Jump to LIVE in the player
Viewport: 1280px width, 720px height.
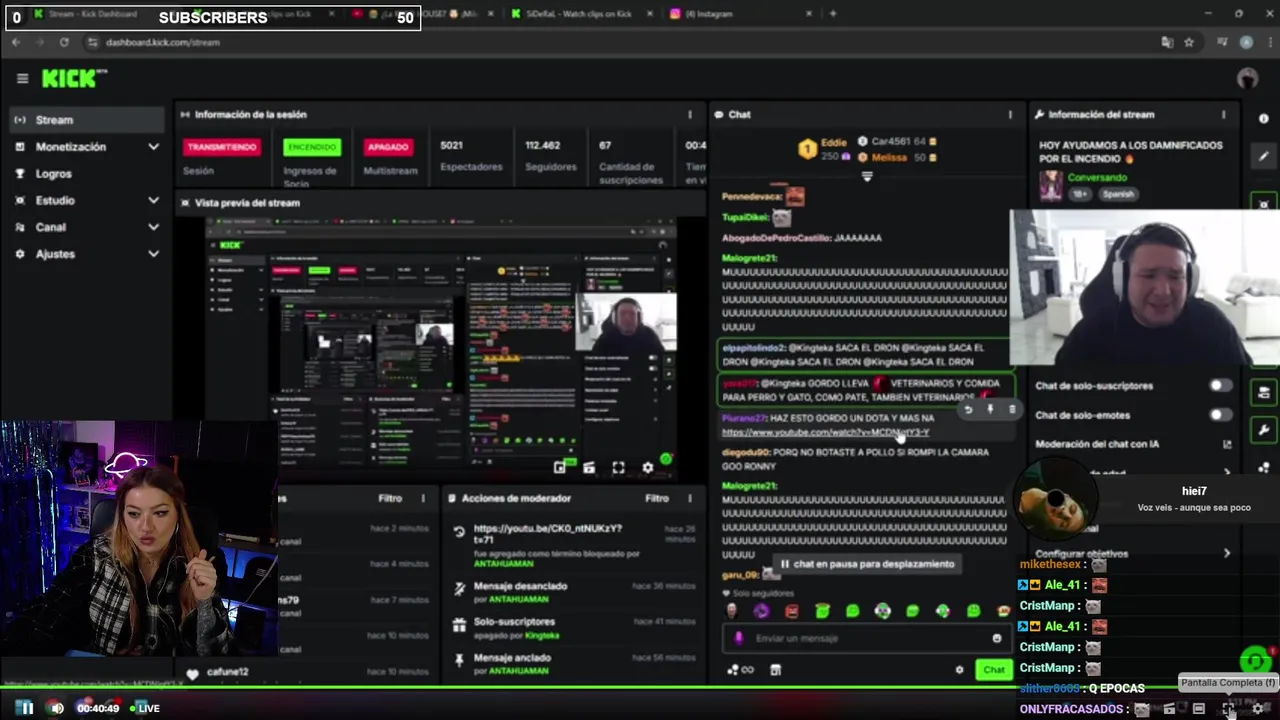coord(143,708)
